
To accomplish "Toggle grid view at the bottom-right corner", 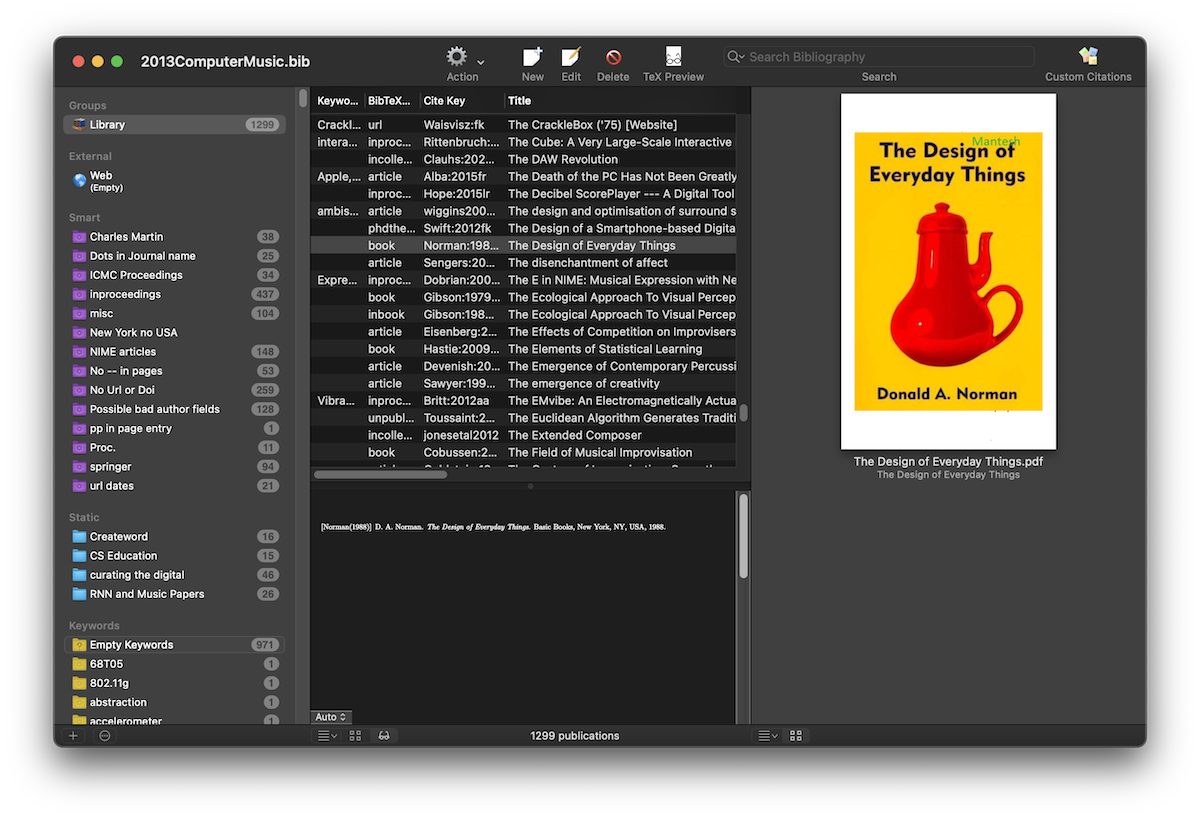I will click(796, 735).
